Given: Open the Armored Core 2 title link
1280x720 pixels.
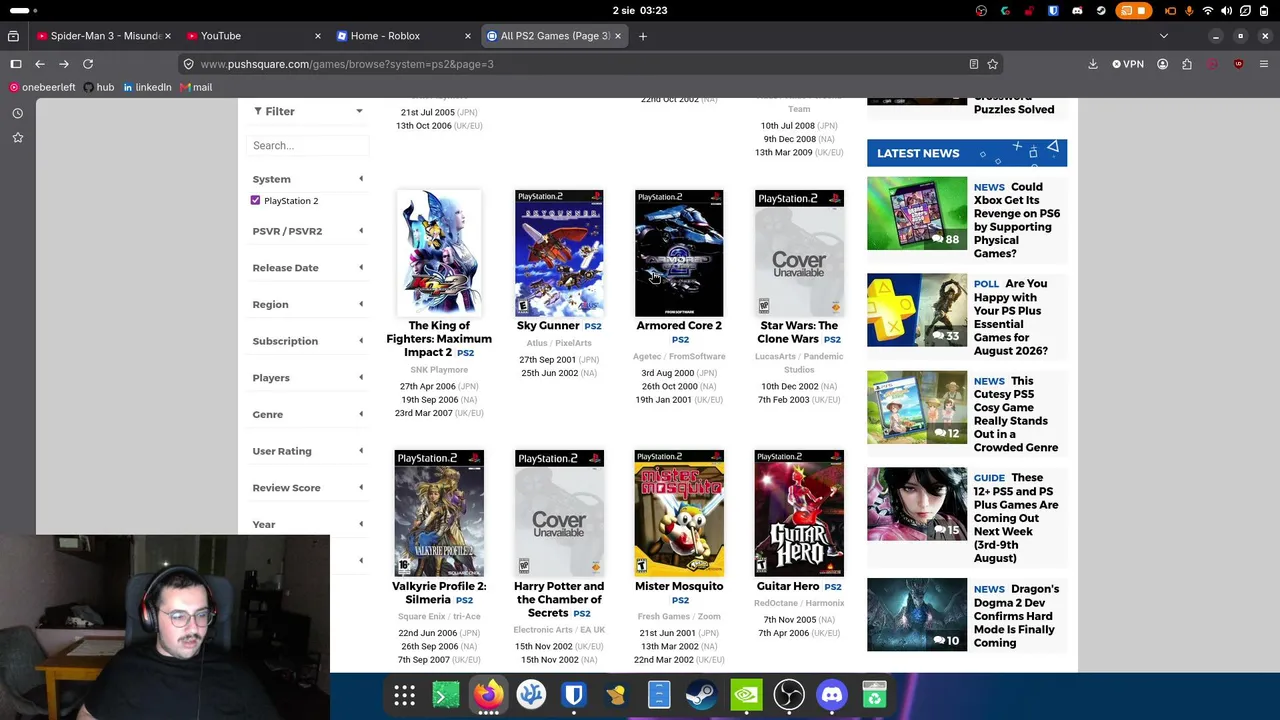Looking at the screenshot, I should tap(679, 326).
